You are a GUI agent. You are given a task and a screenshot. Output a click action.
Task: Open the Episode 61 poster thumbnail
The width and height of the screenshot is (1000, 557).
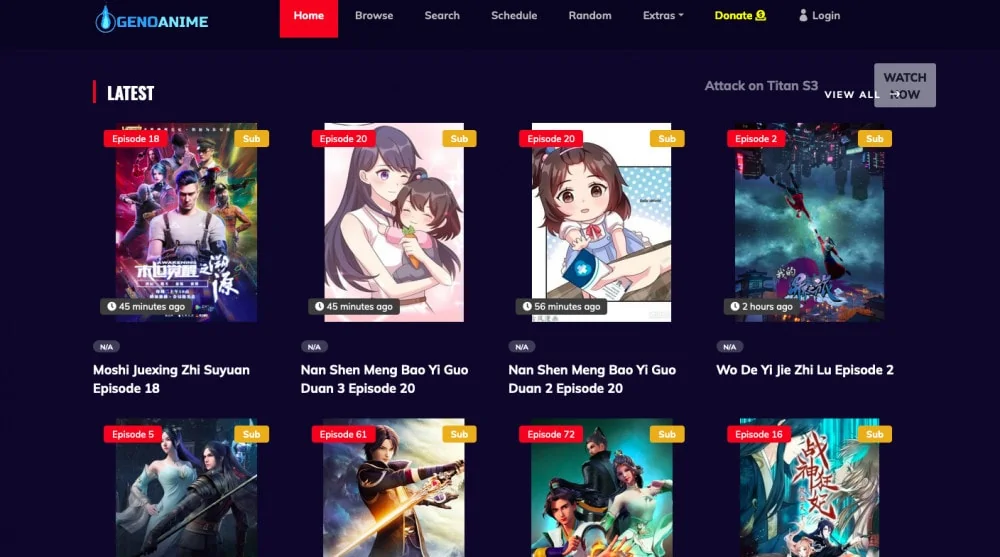[394, 488]
